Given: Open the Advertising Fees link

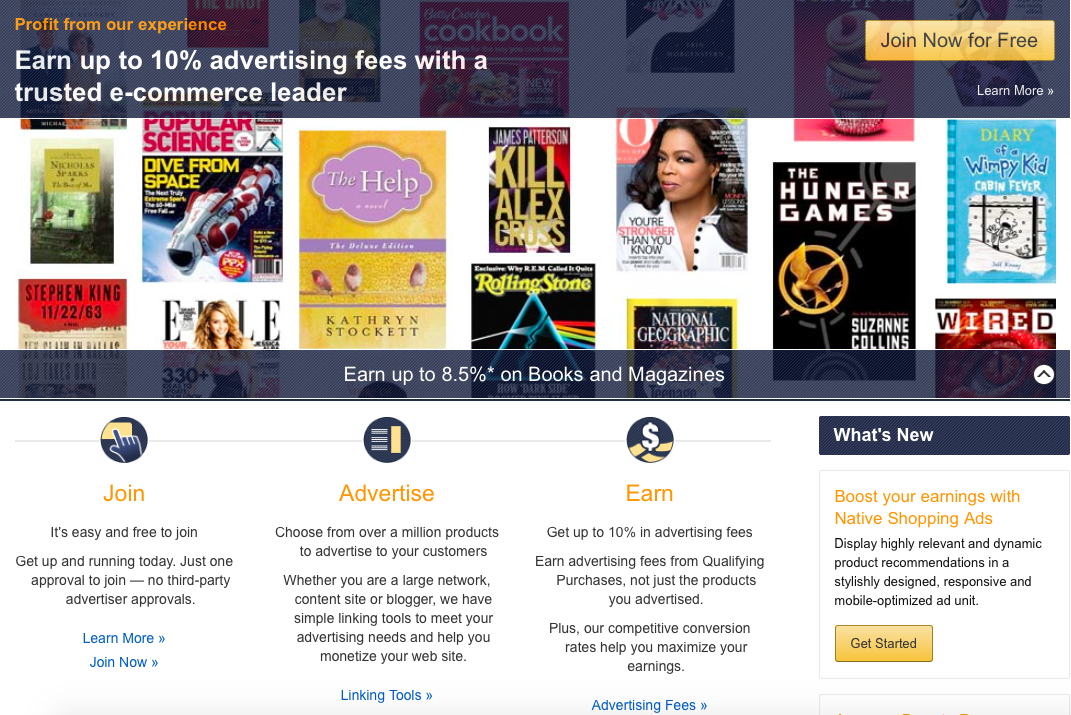Looking at the screenshot, I should click(x=649, y=705).
